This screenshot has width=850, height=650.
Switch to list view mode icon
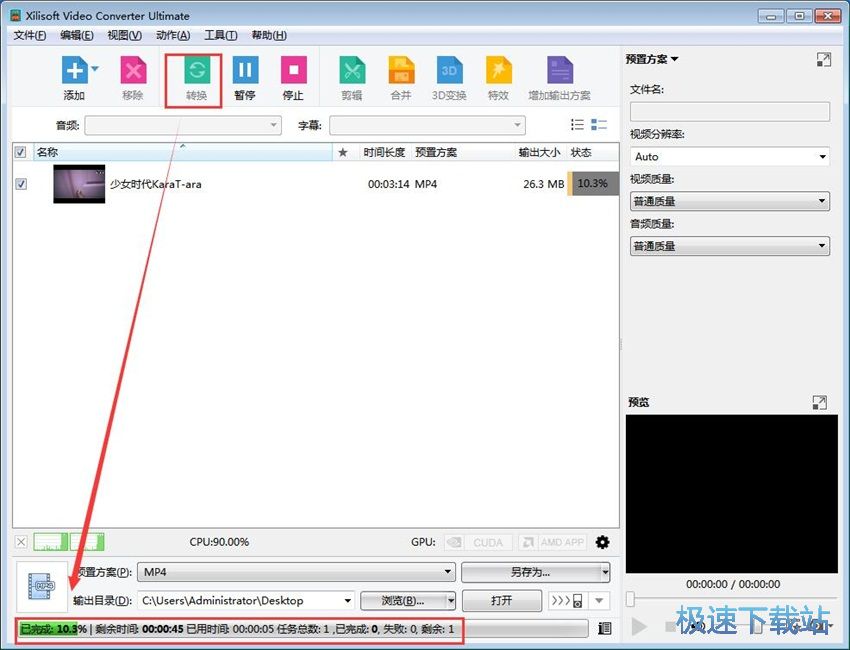pos(577,125)
